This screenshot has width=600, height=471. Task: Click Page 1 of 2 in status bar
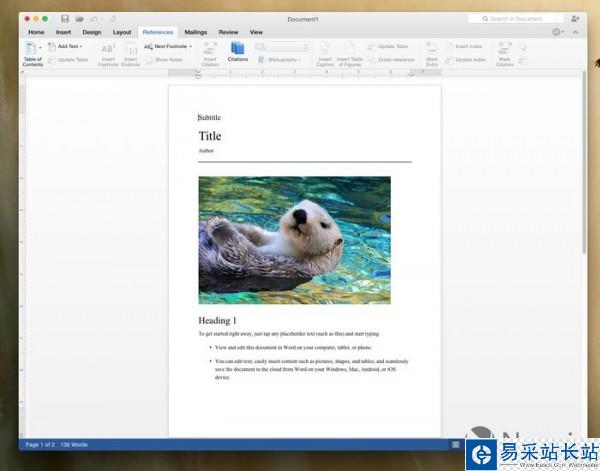click(40, 445)
